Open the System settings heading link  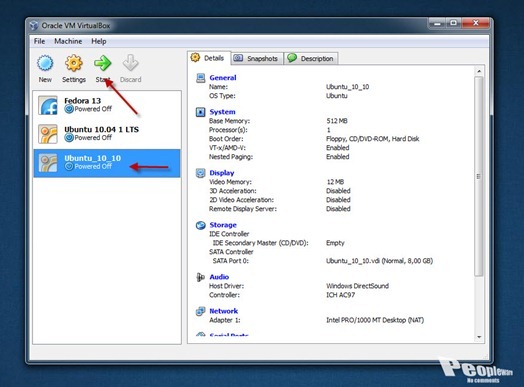click(x=222, y=112)
